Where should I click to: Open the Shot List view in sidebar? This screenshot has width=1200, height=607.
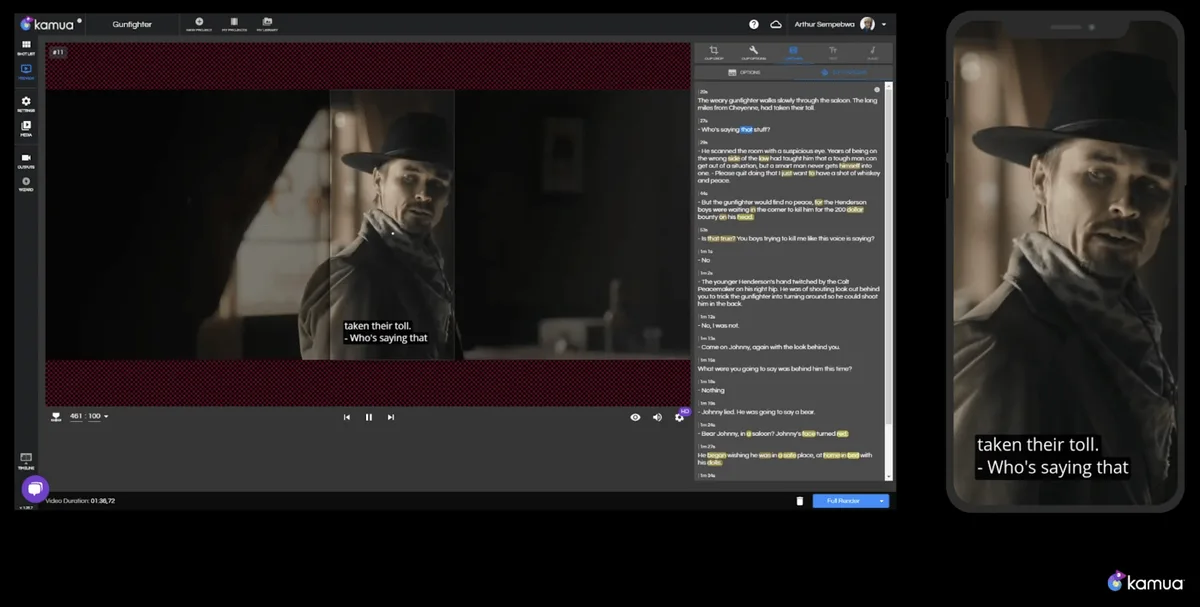click(x=26, y=47)
